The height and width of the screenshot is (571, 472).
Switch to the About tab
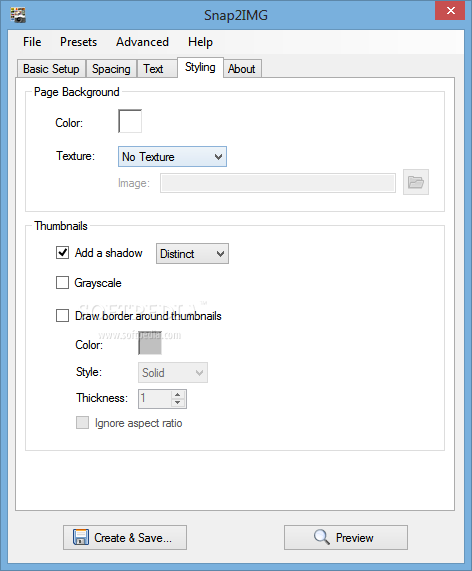[x=242, y=69]
